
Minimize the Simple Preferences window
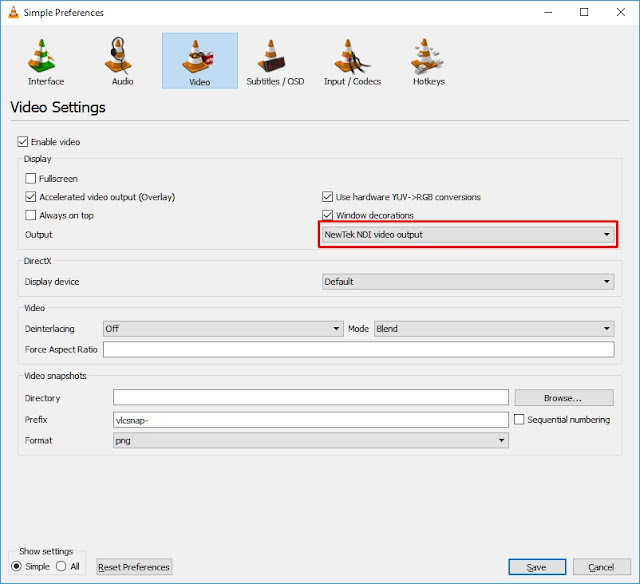tap(548, 12)
